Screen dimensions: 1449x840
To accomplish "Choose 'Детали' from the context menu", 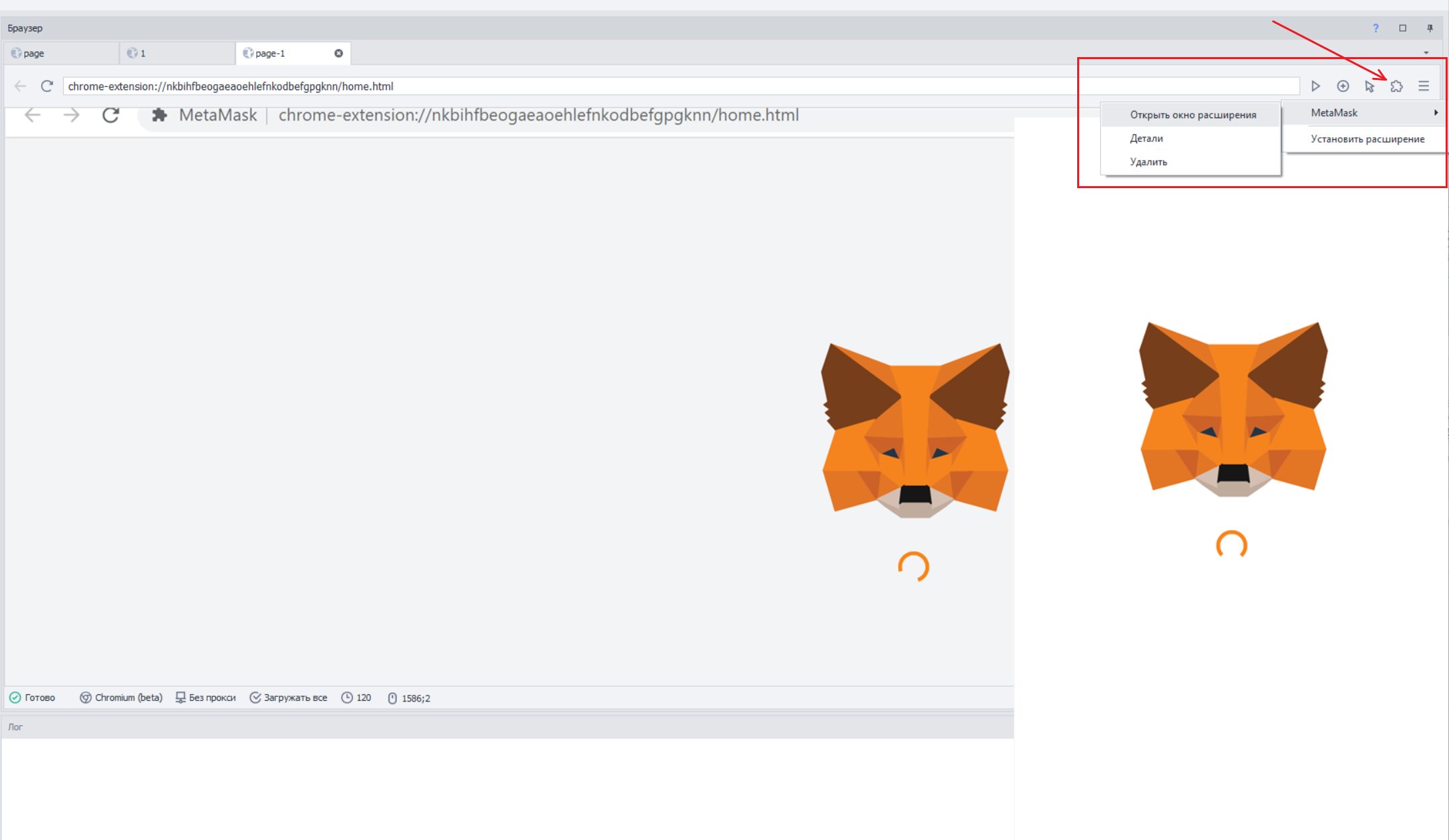I will click(1146, 138).
